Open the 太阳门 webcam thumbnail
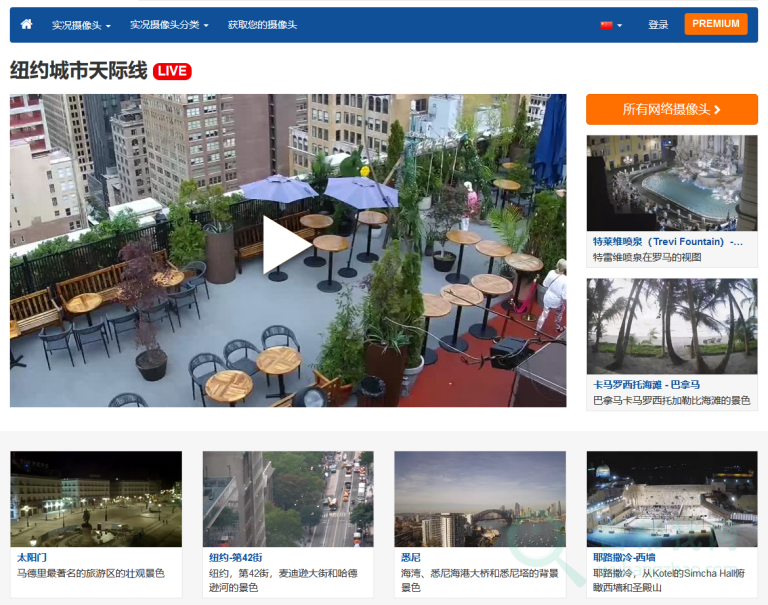768x605 pixels. pyautogui.click(x=96, y=498)
